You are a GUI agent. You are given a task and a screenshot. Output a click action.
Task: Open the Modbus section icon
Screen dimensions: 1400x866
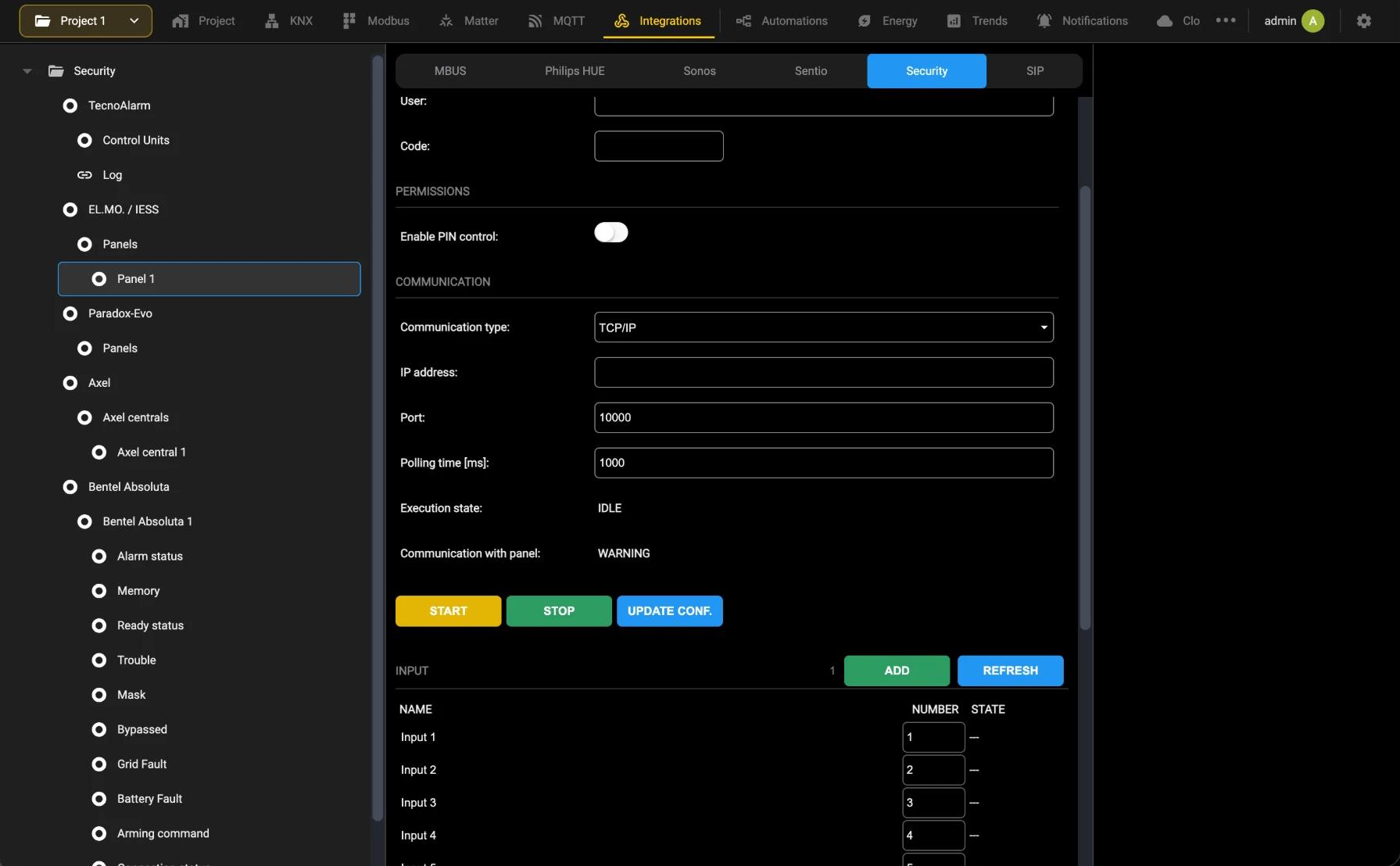click(x=349, y=21)
